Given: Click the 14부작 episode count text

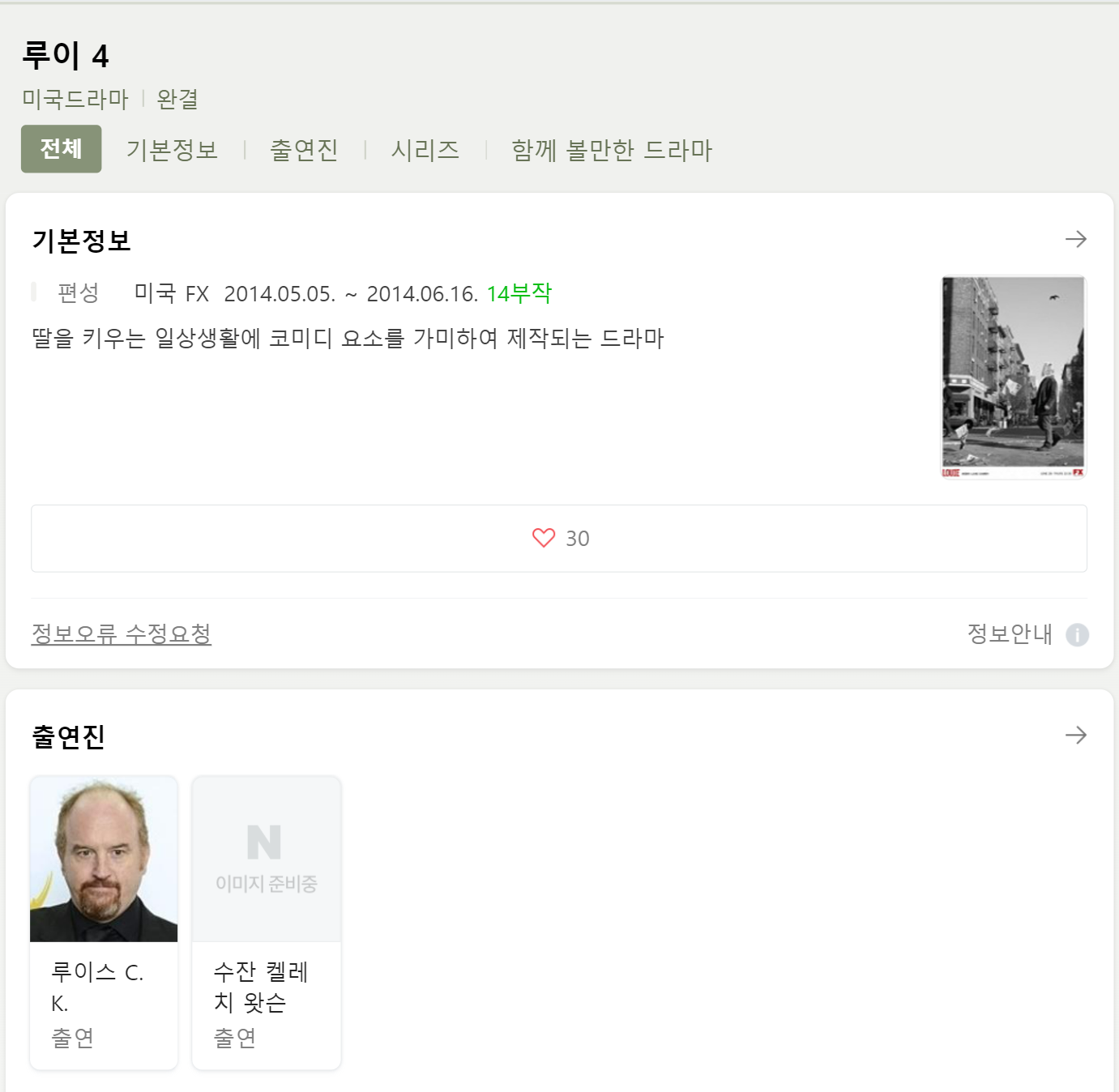Looking at the screenshot, I should tap(519, 293).
